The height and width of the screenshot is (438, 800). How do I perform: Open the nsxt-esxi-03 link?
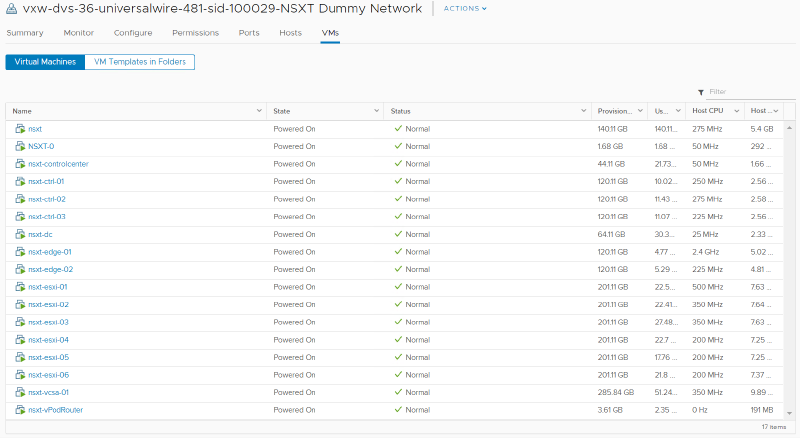click(x=48, y=322)
